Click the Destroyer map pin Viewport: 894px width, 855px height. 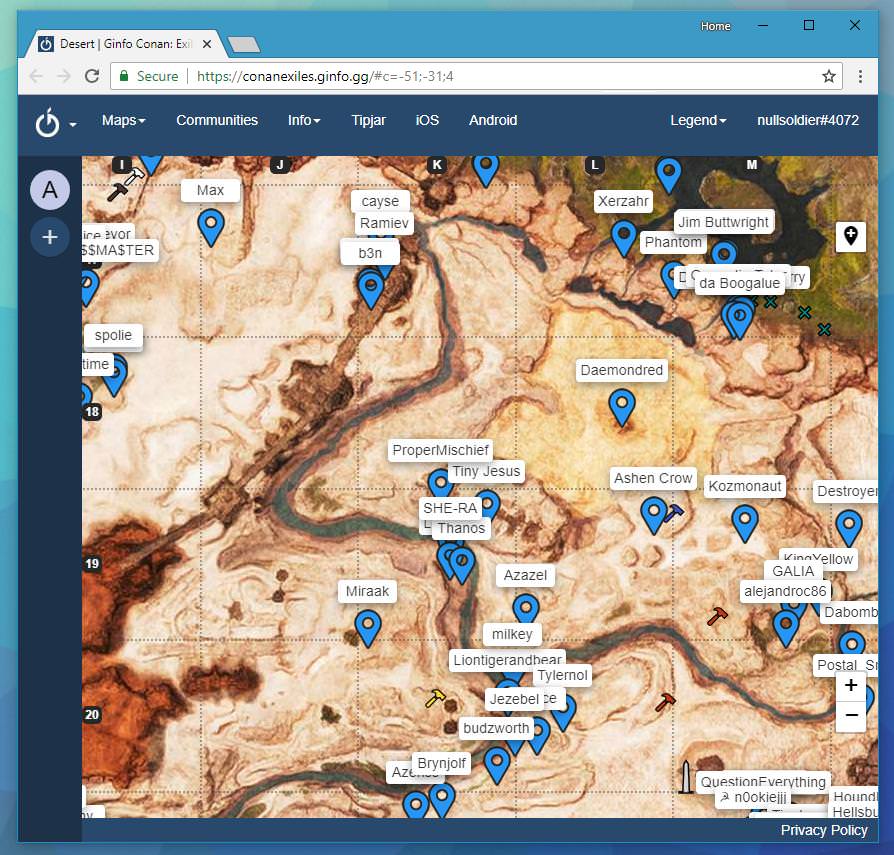click(848, 528)
